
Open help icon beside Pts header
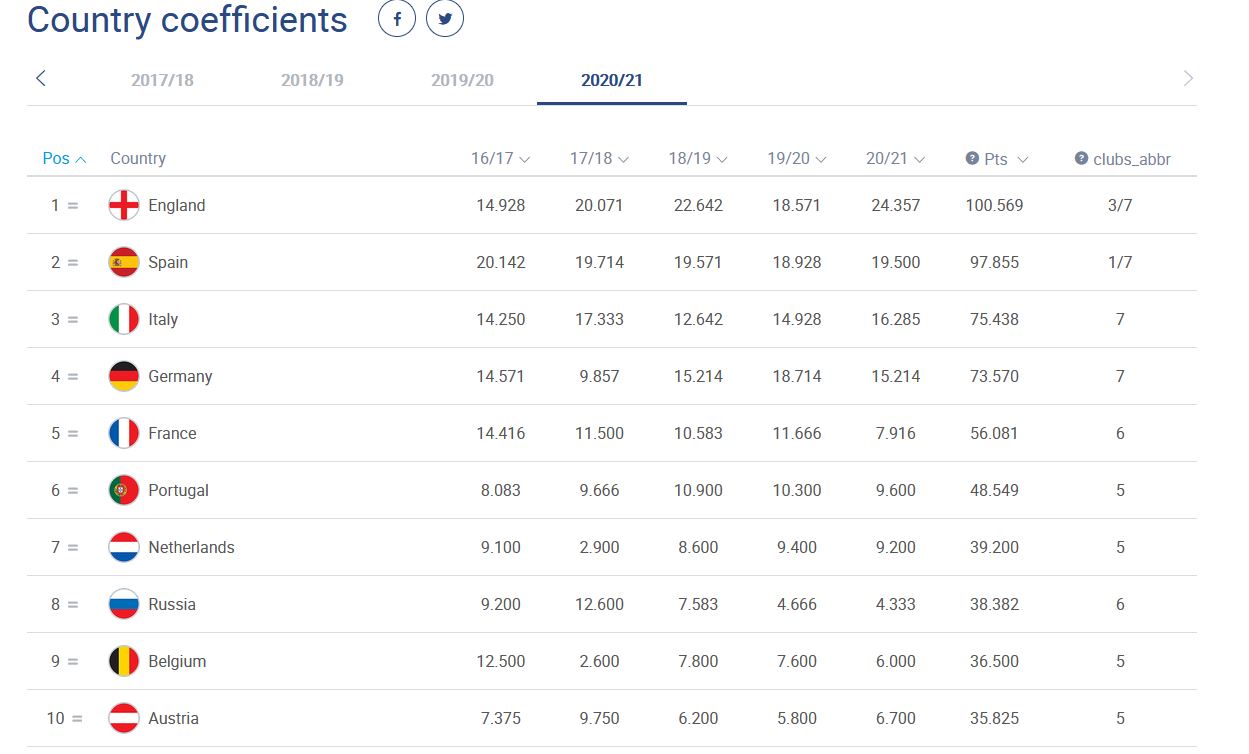pos(972,158)
